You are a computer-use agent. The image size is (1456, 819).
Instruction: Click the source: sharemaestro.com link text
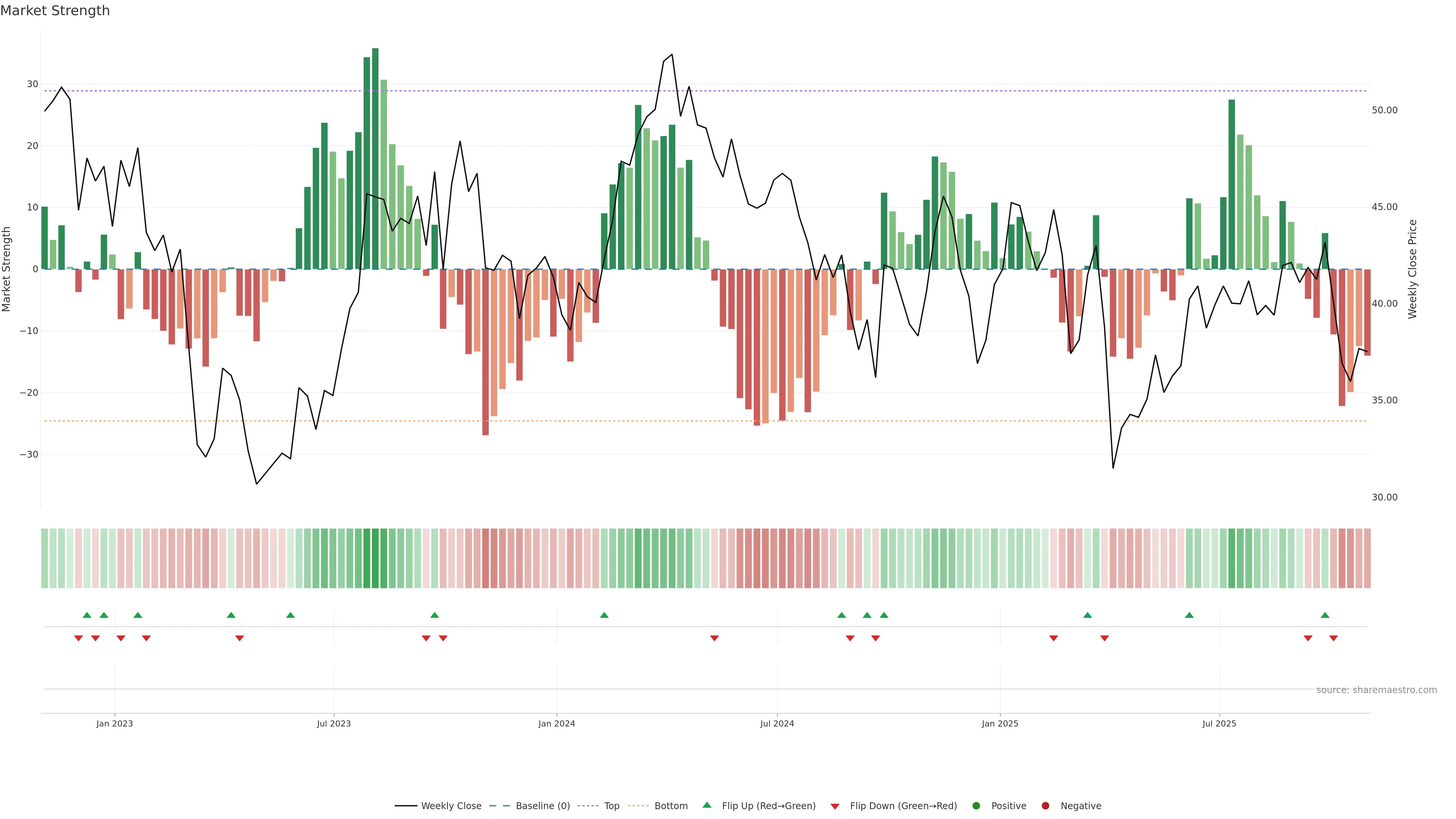point(1376,690)
